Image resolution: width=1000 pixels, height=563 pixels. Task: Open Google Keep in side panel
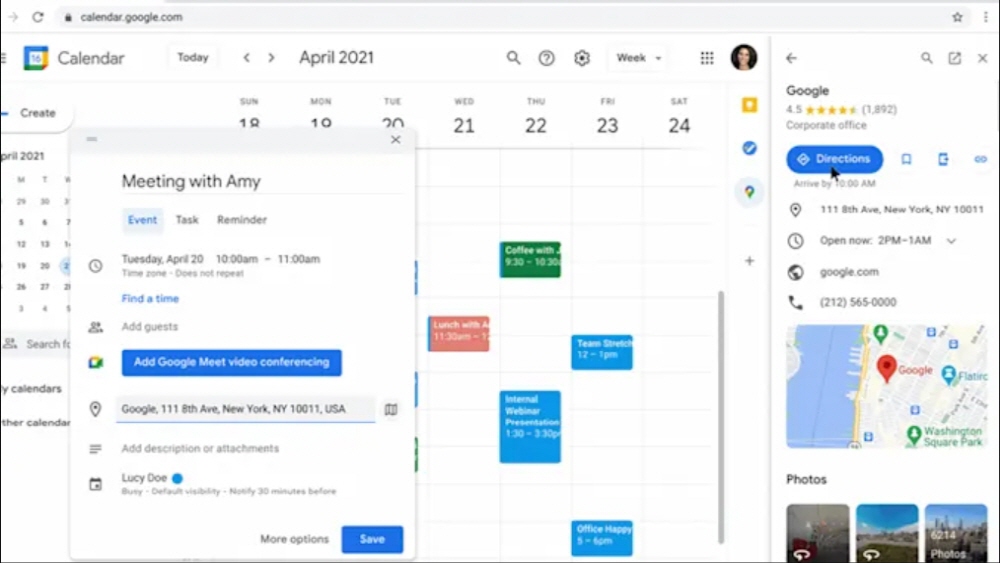[x=749, y=105]
